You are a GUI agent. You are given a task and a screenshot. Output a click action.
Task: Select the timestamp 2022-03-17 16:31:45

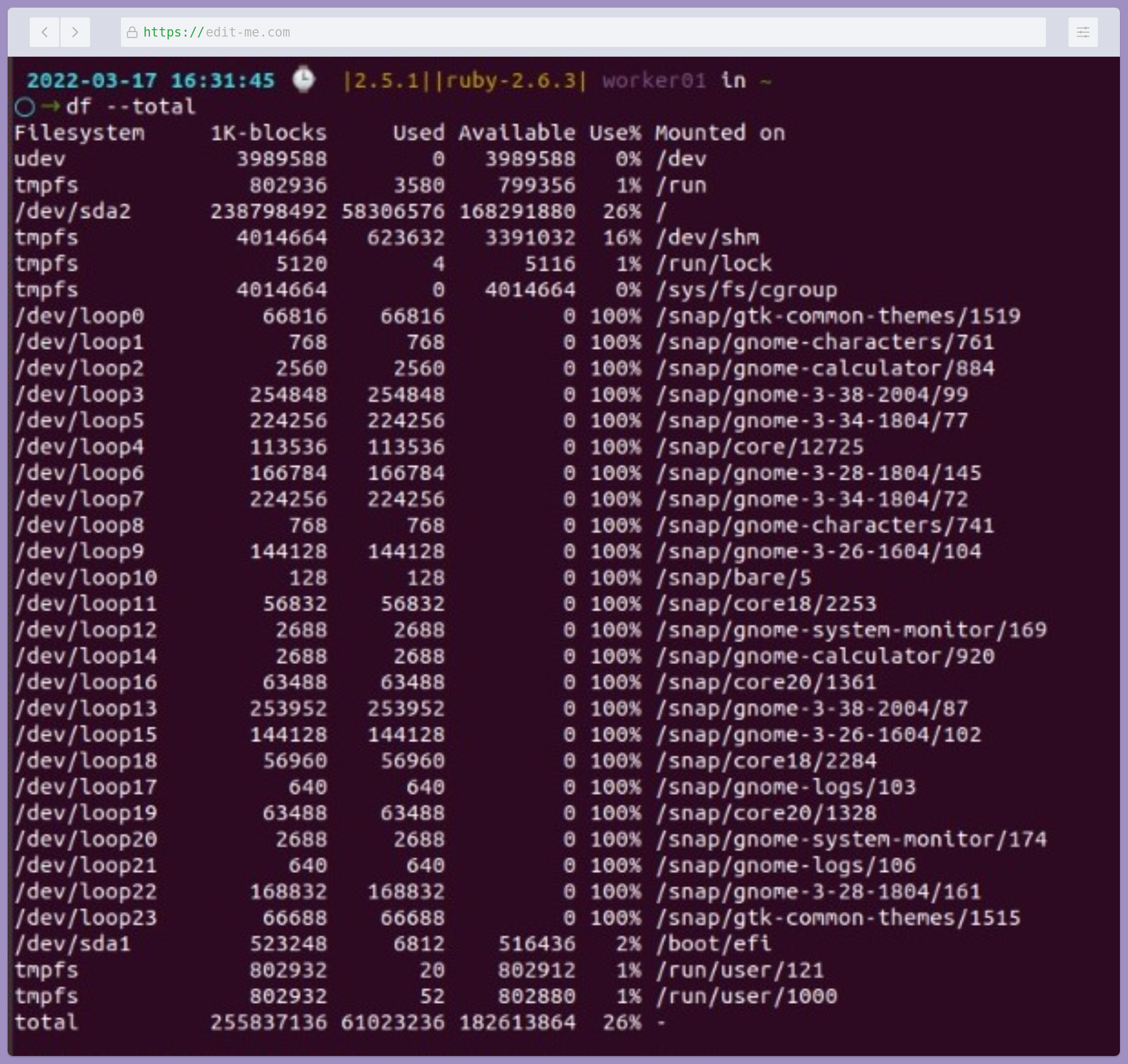coord(151,81)
